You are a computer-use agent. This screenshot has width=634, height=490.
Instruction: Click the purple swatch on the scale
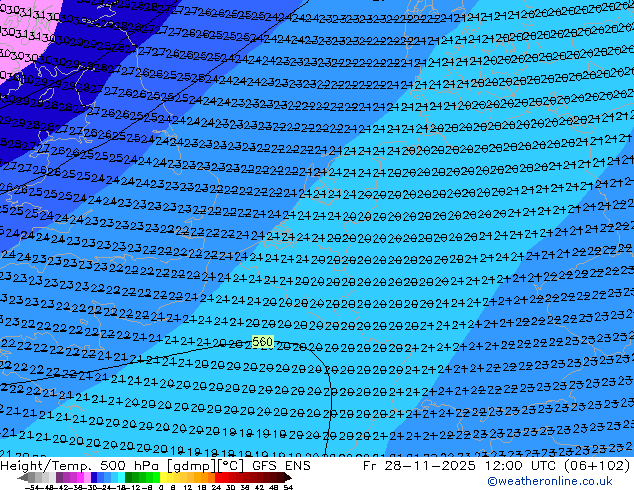[x=59, y=477]
